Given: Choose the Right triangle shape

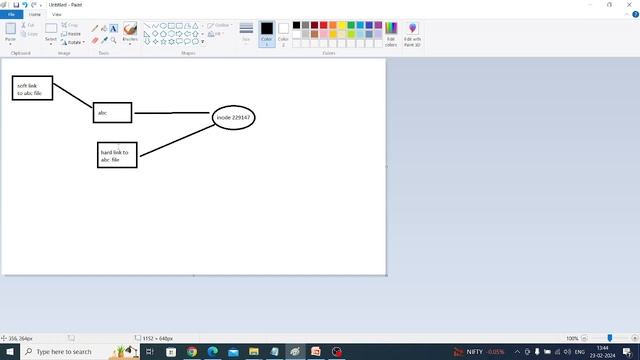Looking at the screenshot, I should [x=147, y=34].
